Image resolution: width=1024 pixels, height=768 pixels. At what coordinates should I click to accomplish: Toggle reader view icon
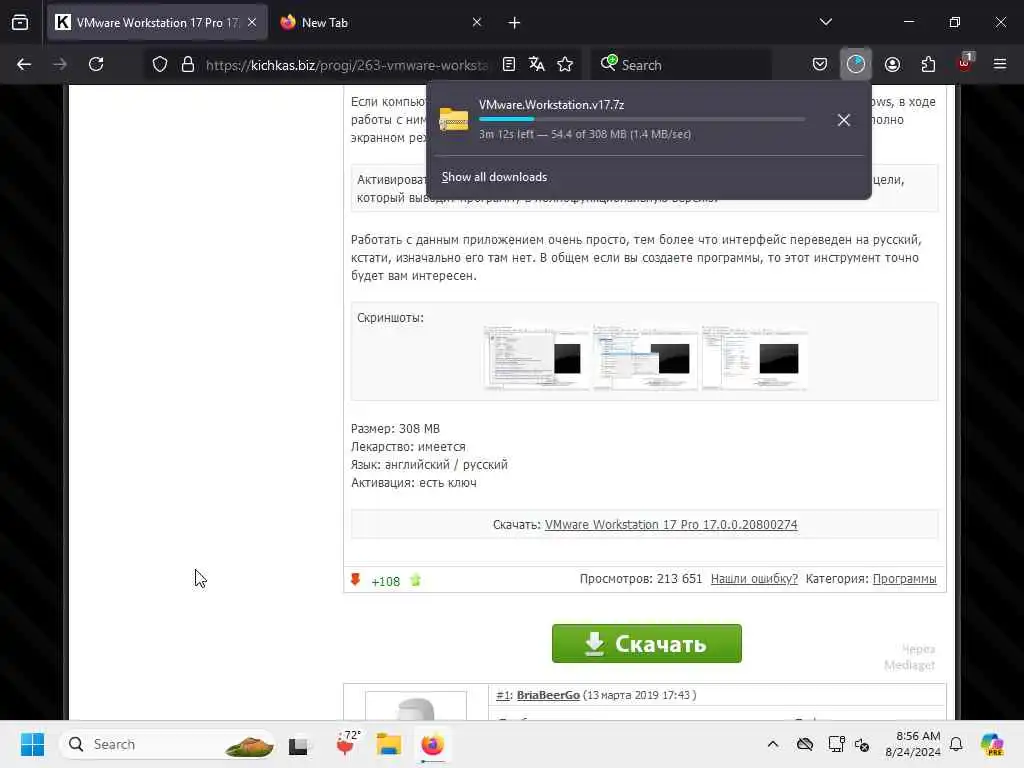509,64
